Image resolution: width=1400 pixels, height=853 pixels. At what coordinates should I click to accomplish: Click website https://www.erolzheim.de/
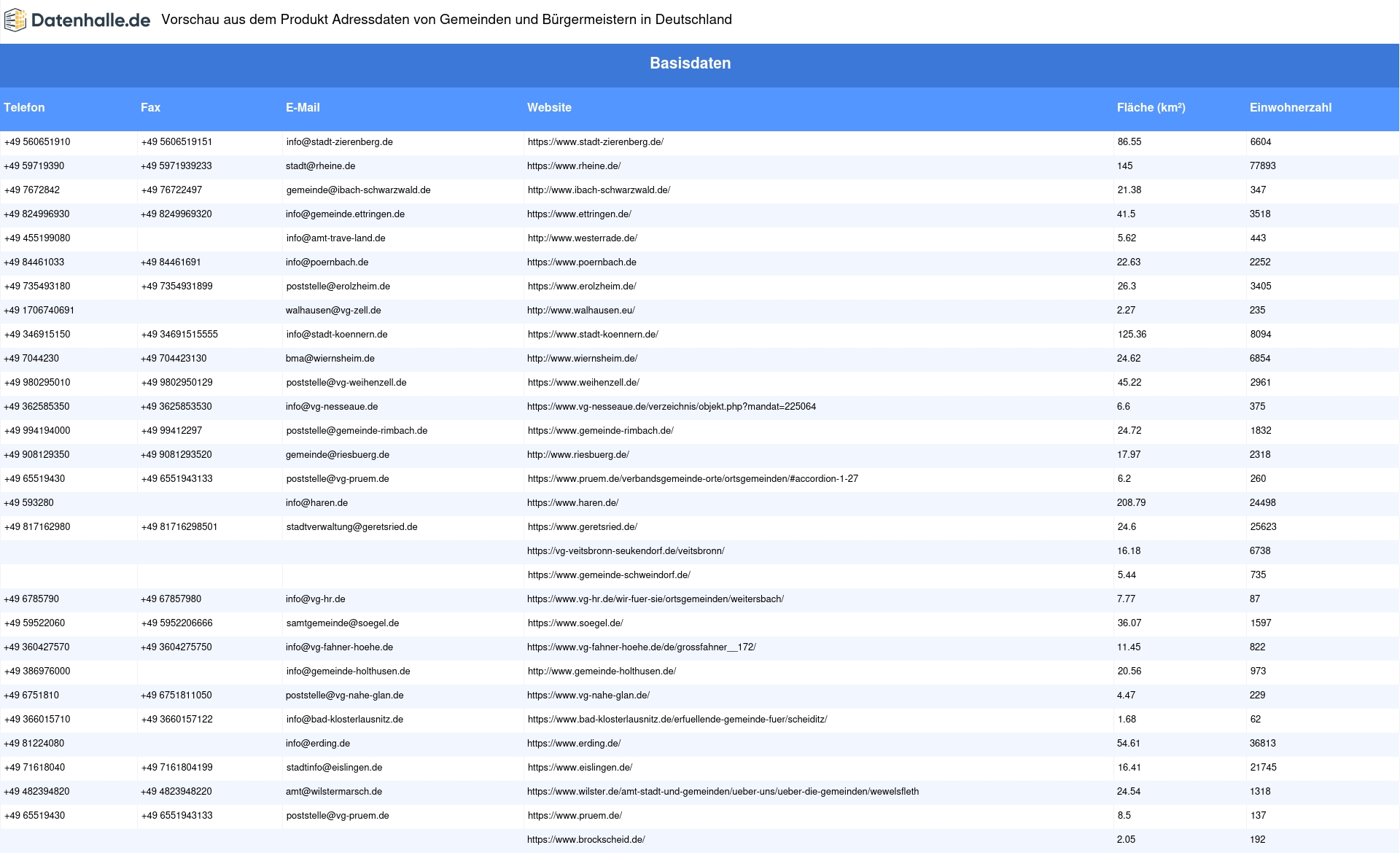[582, 287]
